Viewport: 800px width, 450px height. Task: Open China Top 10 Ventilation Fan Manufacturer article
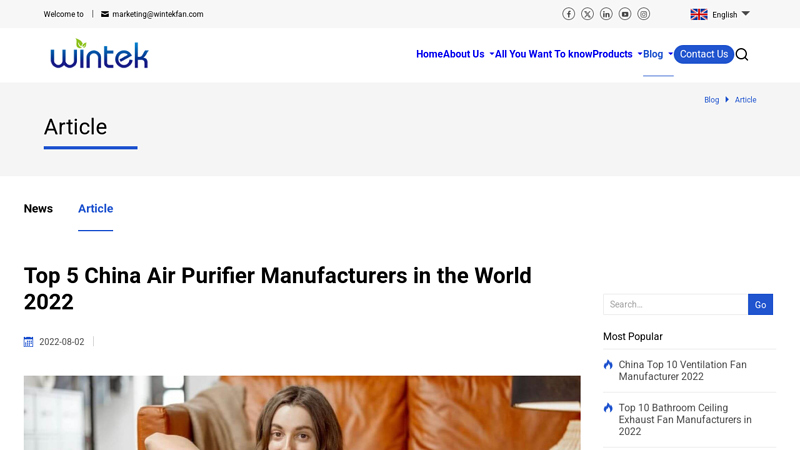click(x=682, y=370)
